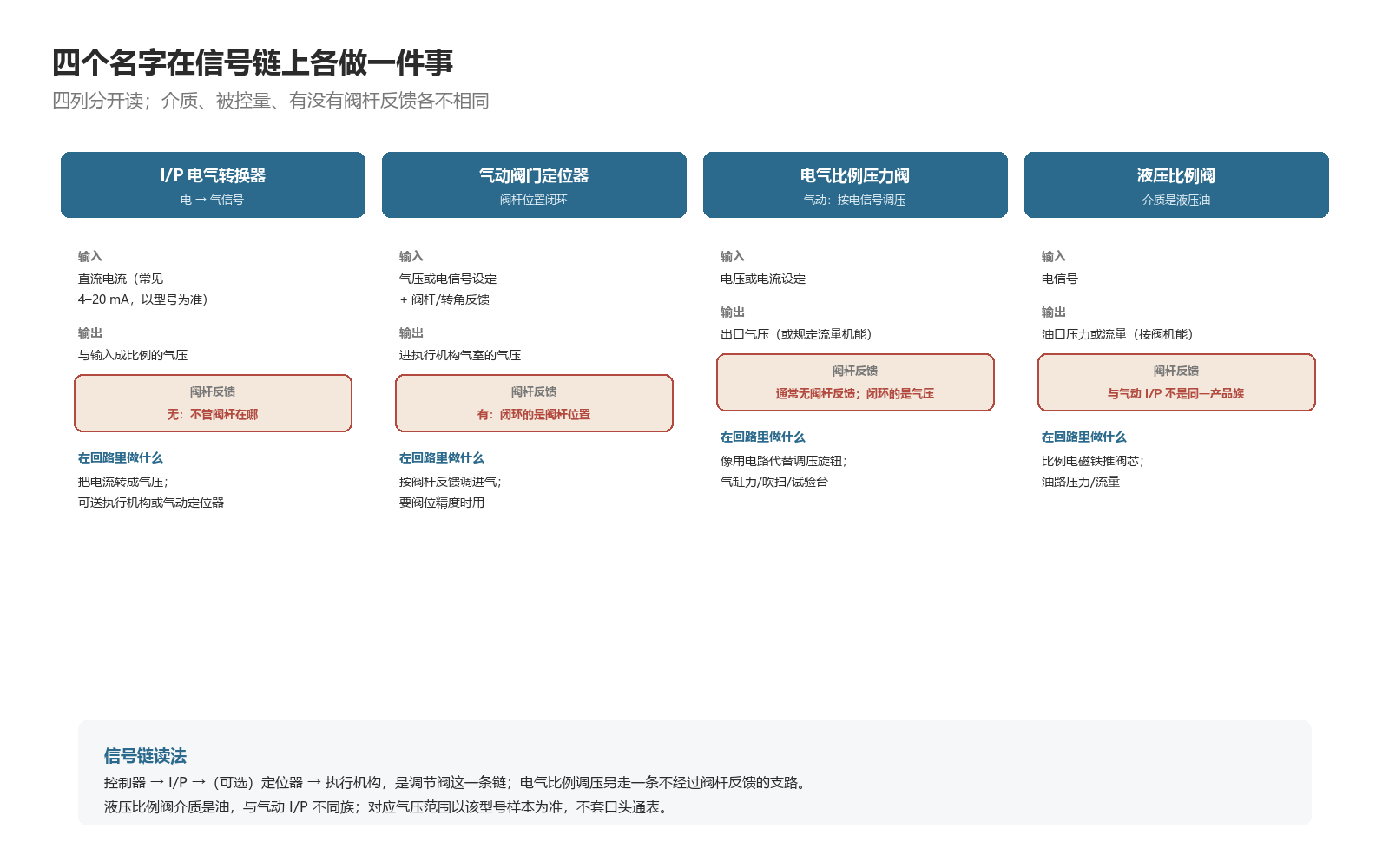Click the text 可送执行机构或气动定位器
1389x868 pixels.
151,503
